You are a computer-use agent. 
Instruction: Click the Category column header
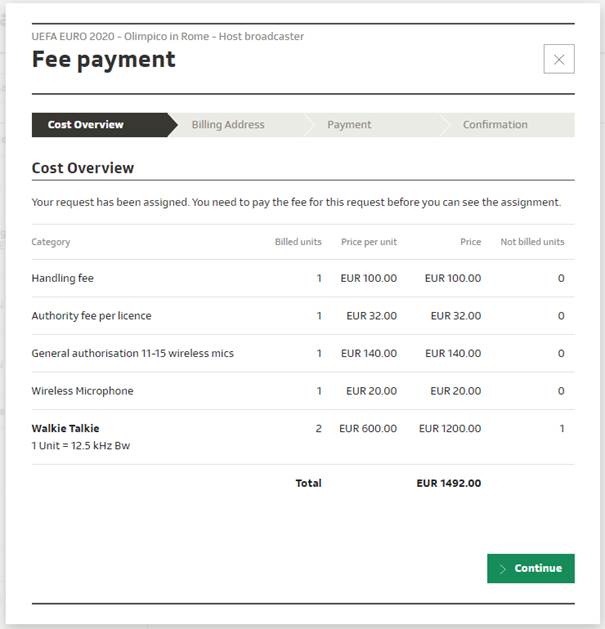[x=51, y=242]
